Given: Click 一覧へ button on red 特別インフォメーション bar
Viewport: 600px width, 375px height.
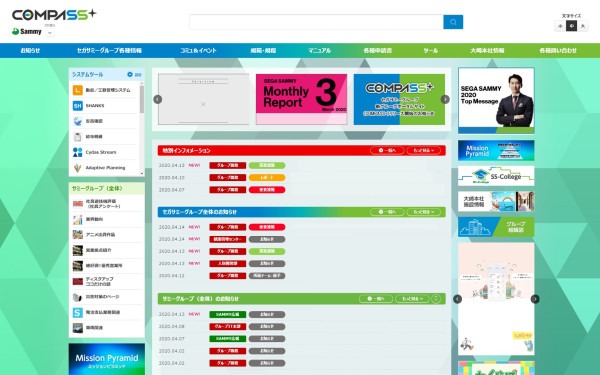Looking at the screenshot, I should [387, 150].
